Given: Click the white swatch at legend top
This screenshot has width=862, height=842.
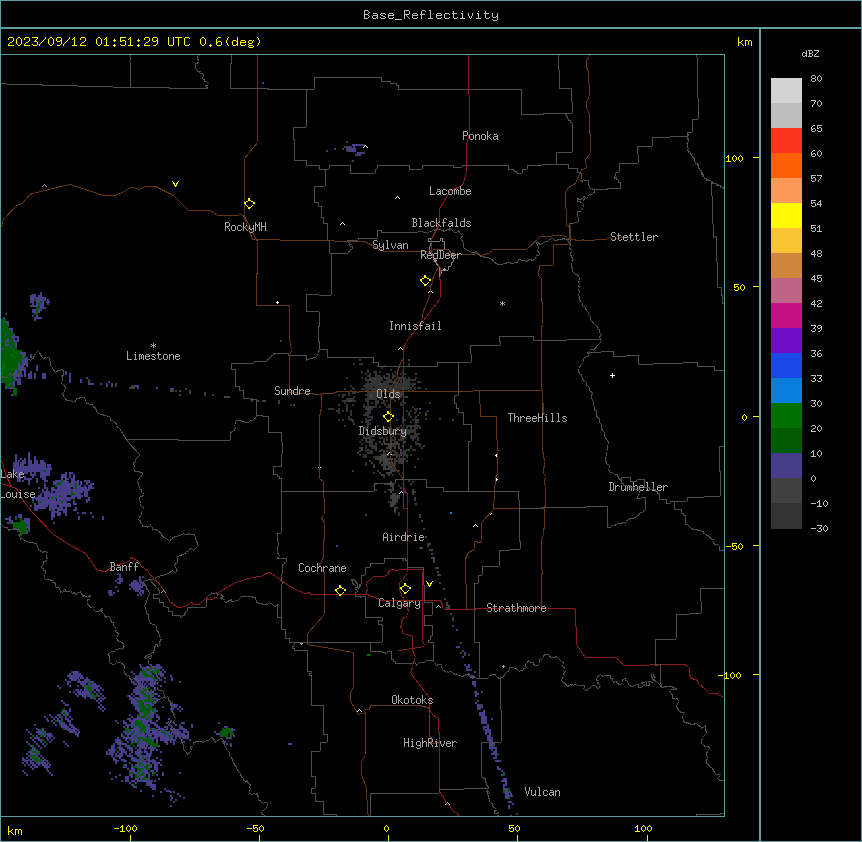Looking at the screenshot, I should [x=786, y=91].
